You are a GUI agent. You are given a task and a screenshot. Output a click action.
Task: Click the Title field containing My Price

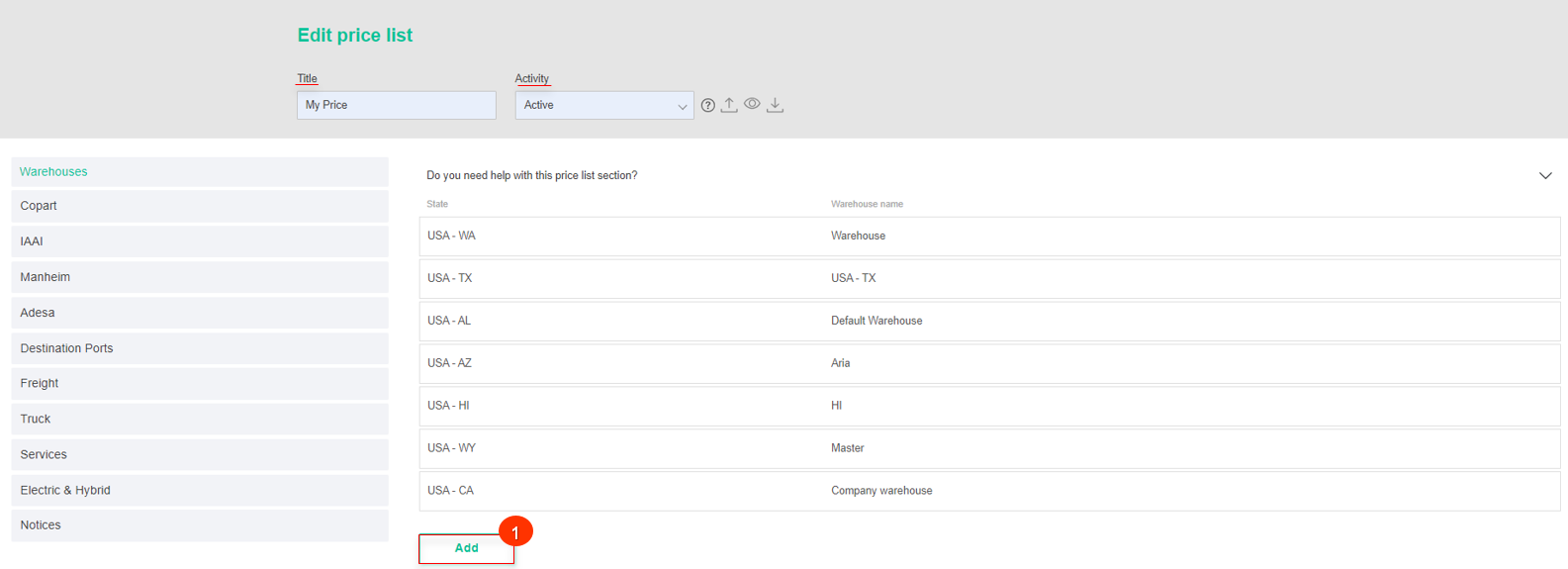397,105
